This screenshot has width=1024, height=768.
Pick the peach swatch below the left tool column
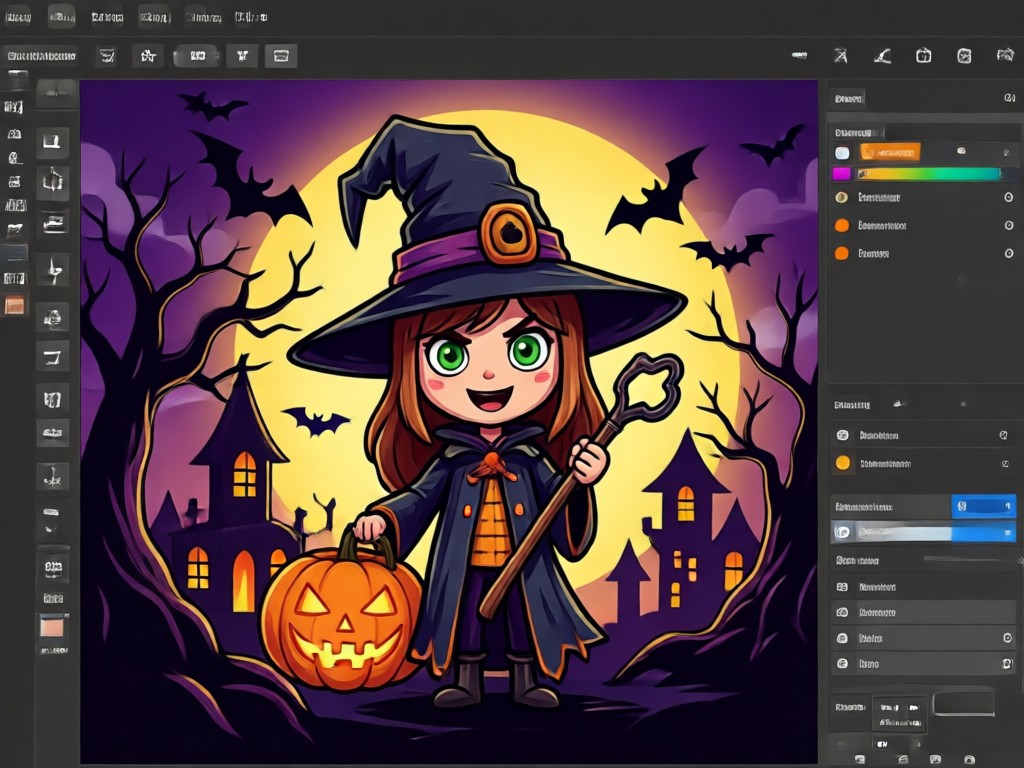[x=52, y=628]
